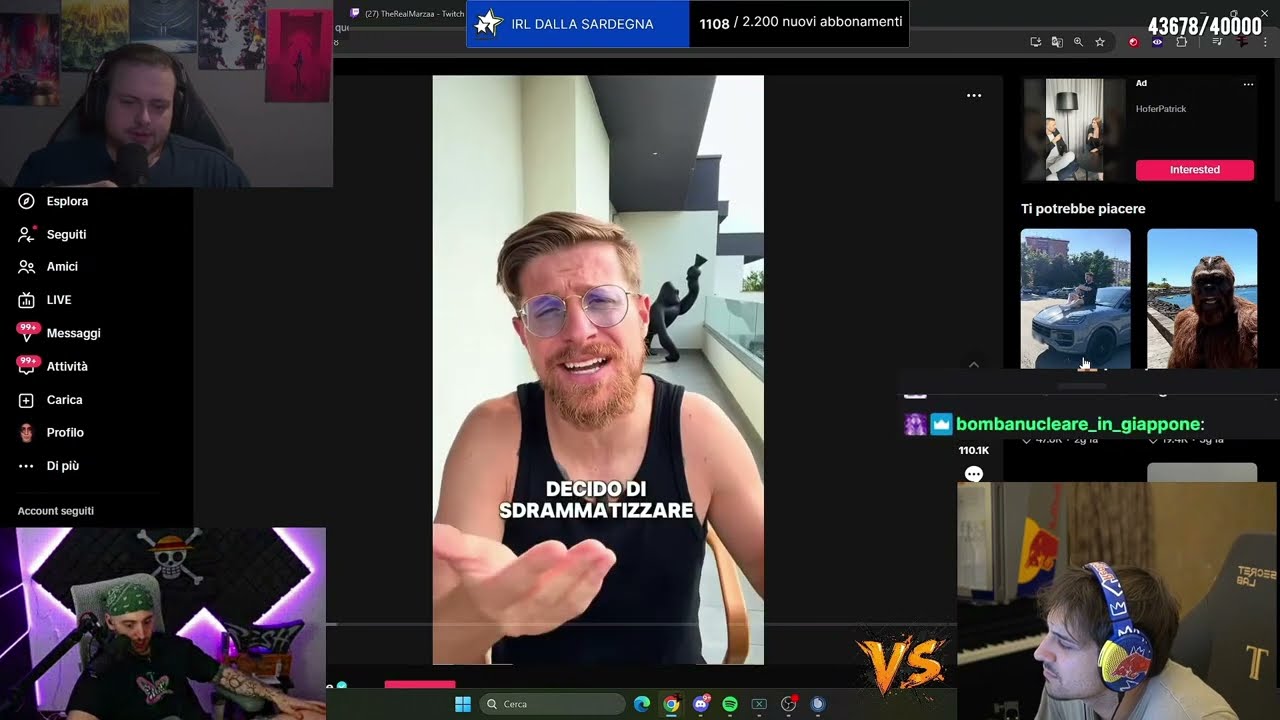Bookmark page with the star icon
This screenshot has width=1280, height=720.
point(1100,42)
